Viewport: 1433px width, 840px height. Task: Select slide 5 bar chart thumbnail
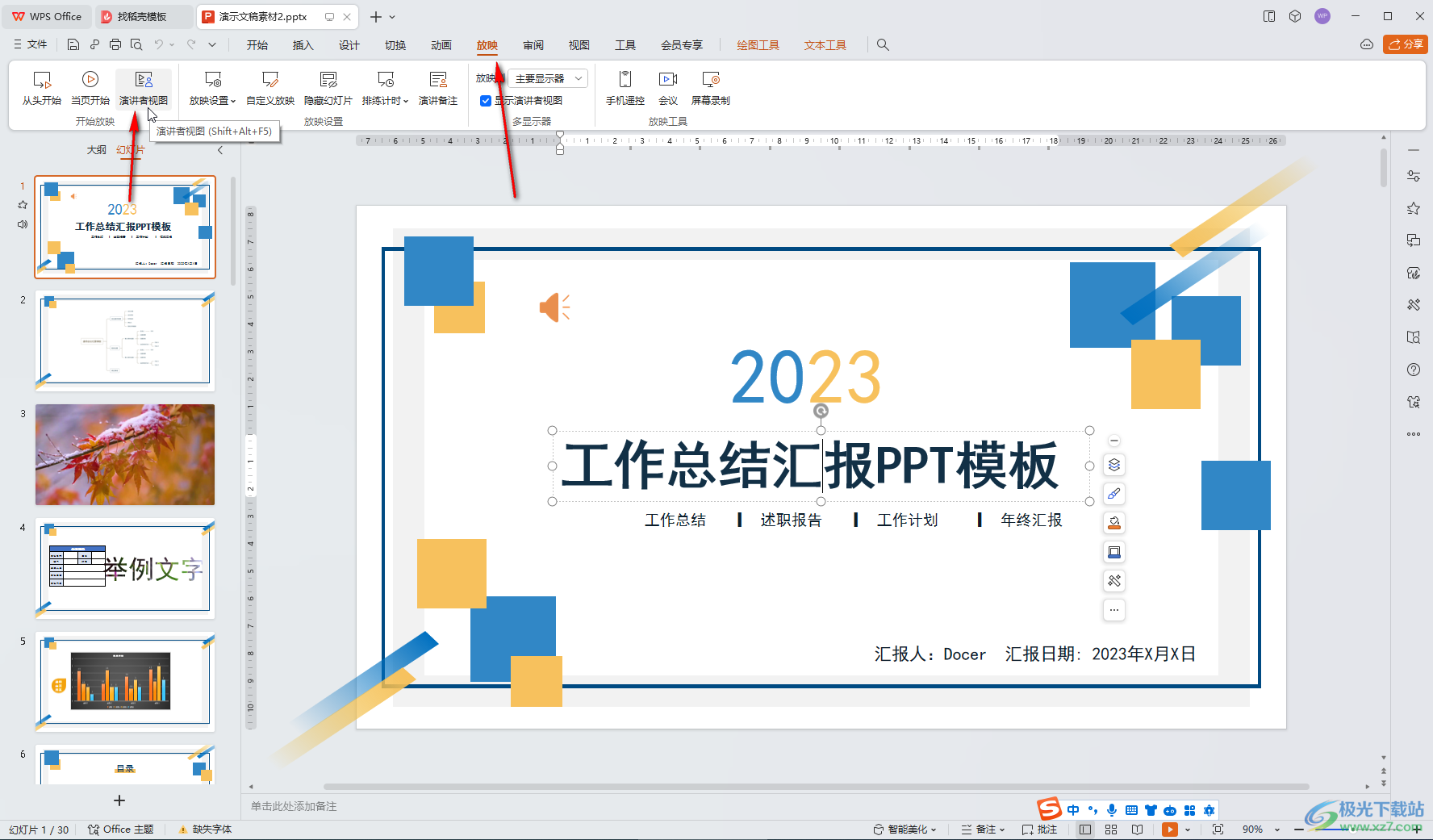coord(125,682)
